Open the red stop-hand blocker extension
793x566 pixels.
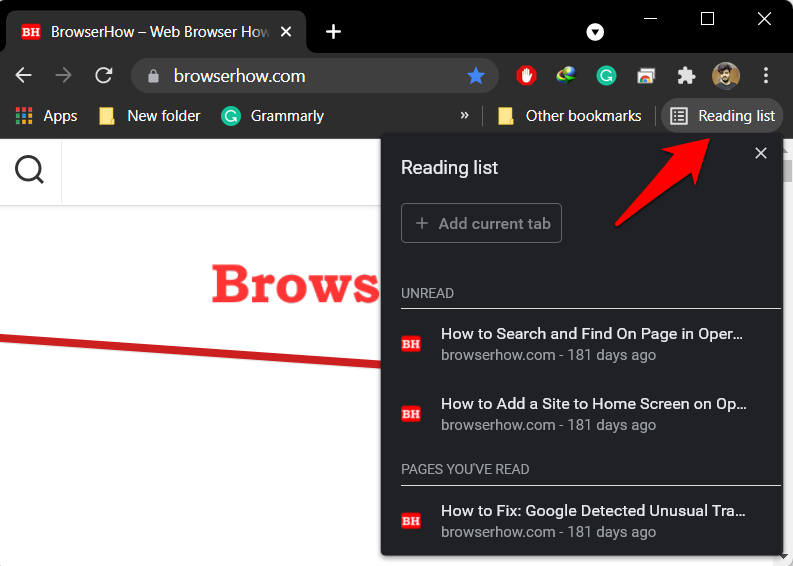526,76
